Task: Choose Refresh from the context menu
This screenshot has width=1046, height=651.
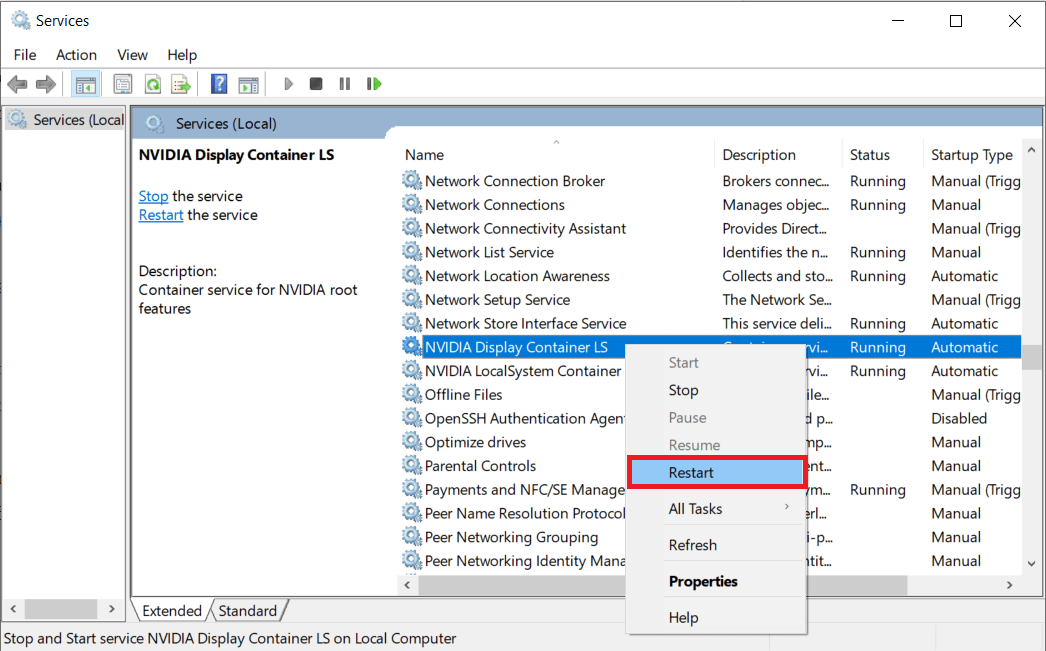Action: (716, 545)
